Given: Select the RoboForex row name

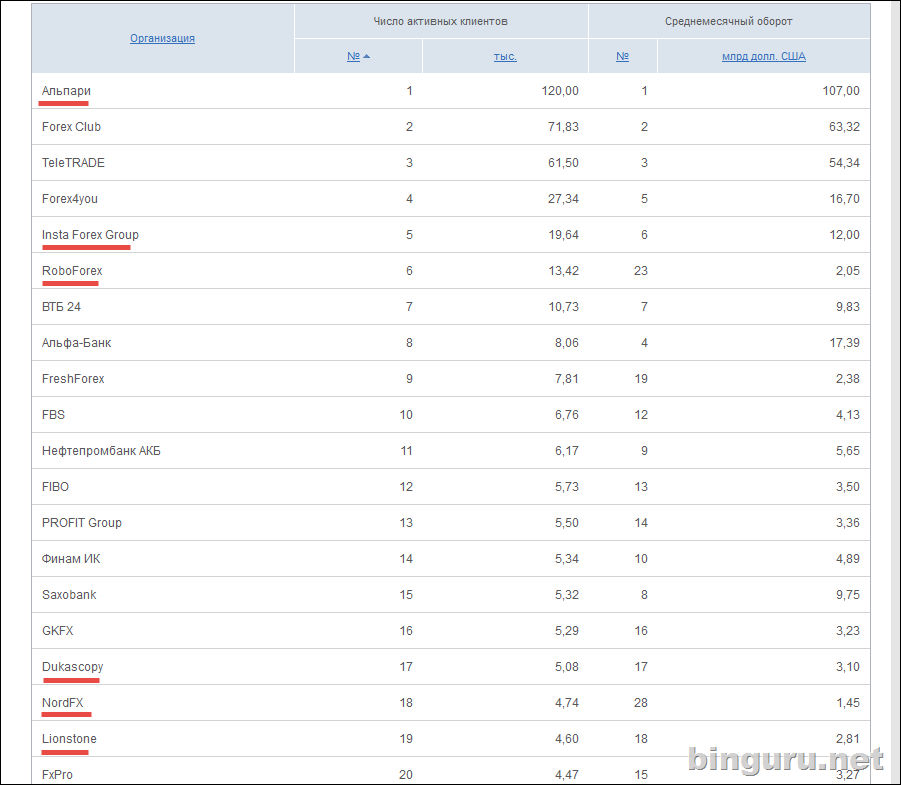Looking at the screenshot, I should point(72,271).
